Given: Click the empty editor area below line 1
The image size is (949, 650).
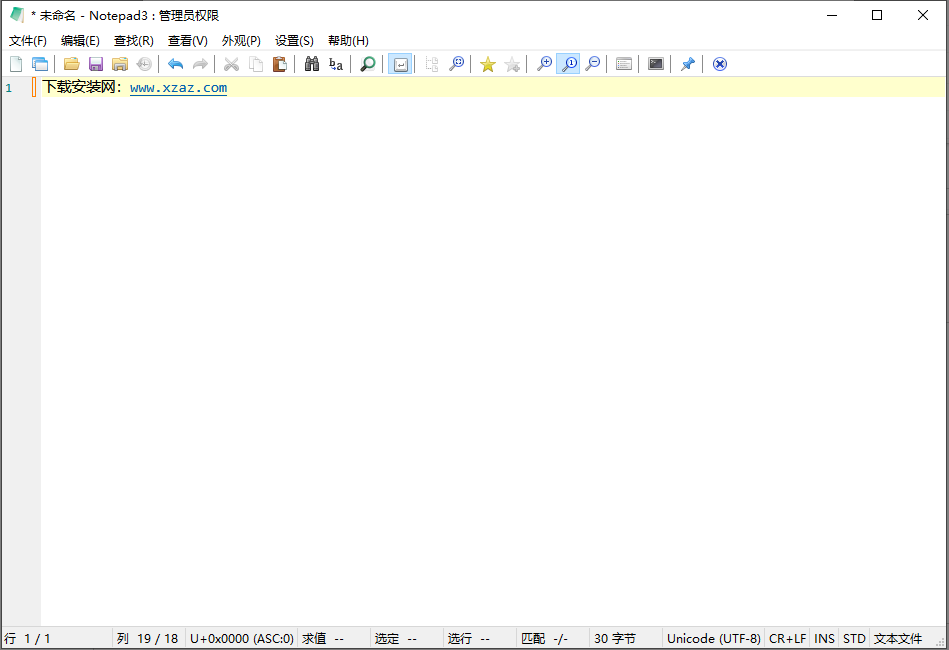Looking at the screenshot, I should (x=493, y=361).
